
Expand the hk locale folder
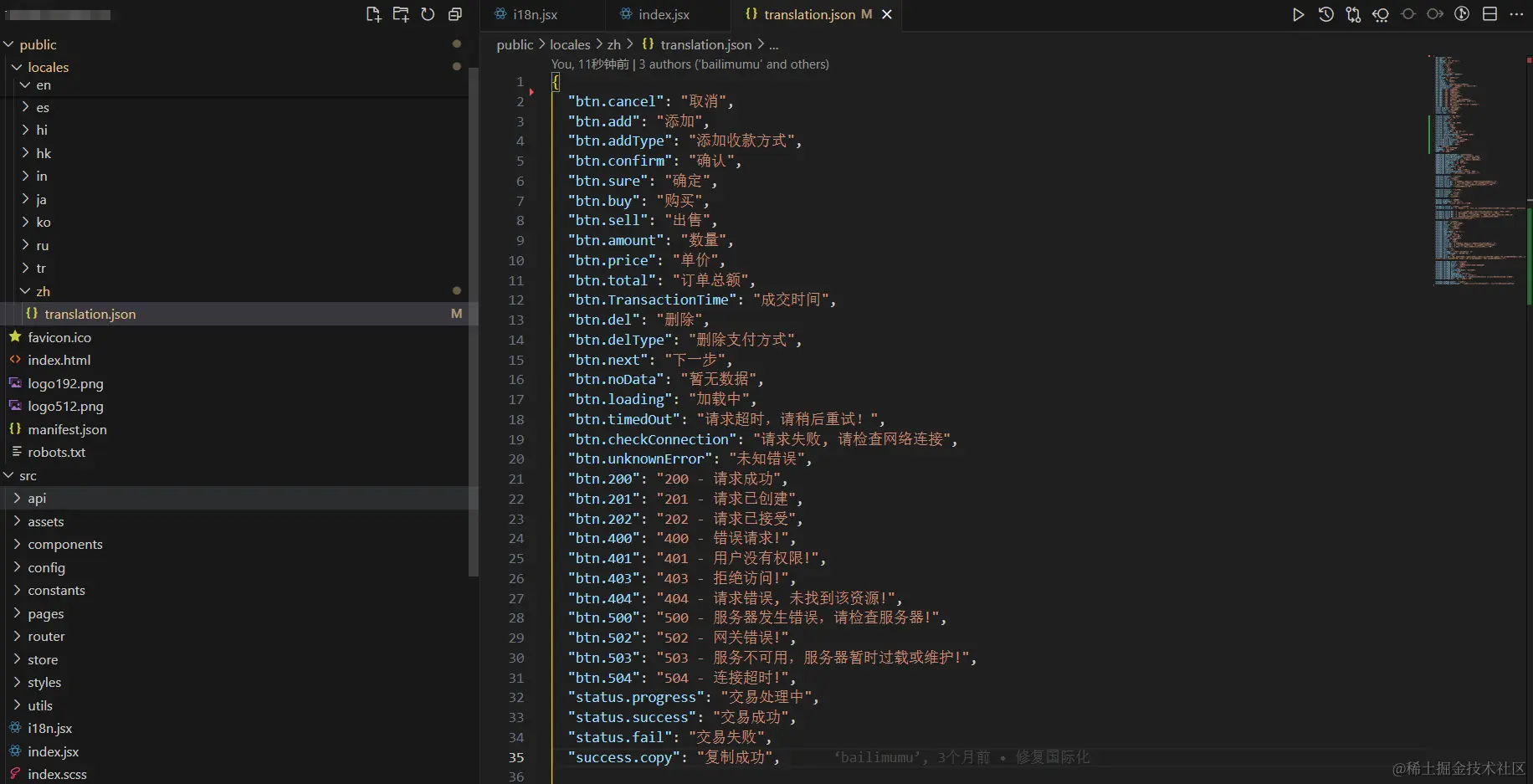click(25, 153)
